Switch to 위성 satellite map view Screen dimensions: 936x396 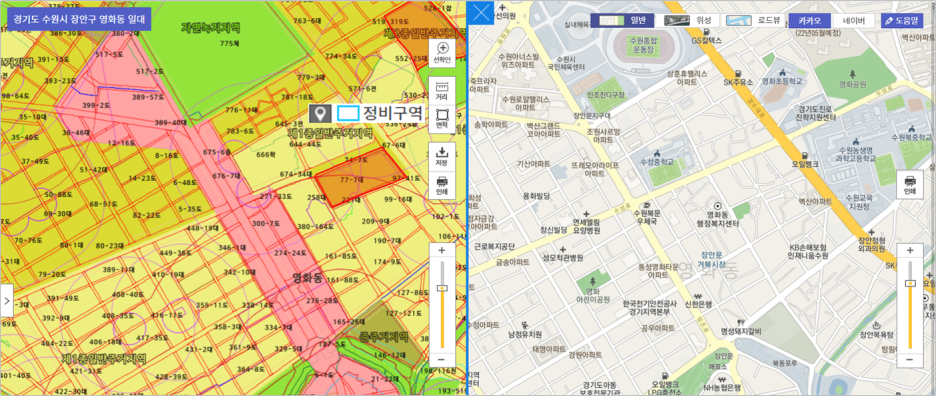(688, 20)
